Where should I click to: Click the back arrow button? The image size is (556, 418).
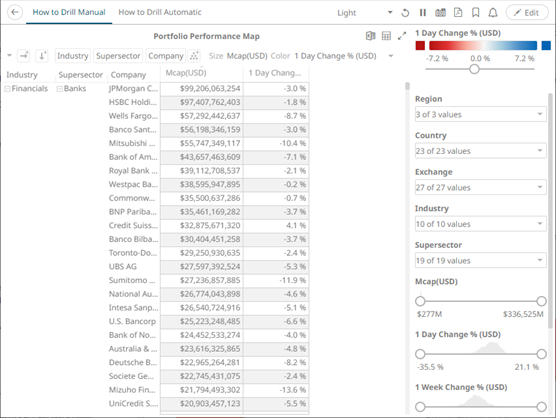point(15,12)
